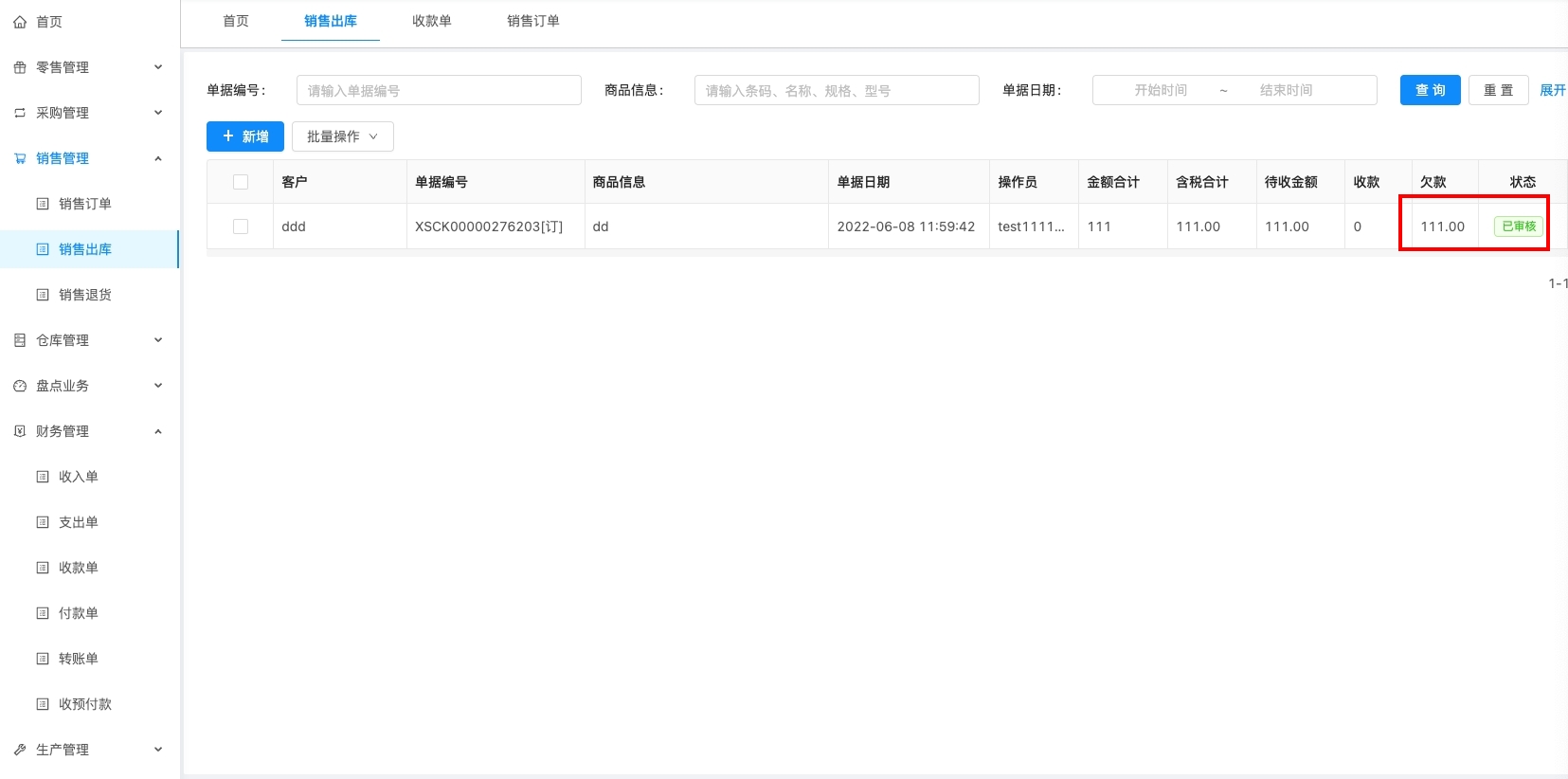Collapse the 财务管理 menu chevron
Viewport: 1568px width, 779px height.
click(158, 431)
